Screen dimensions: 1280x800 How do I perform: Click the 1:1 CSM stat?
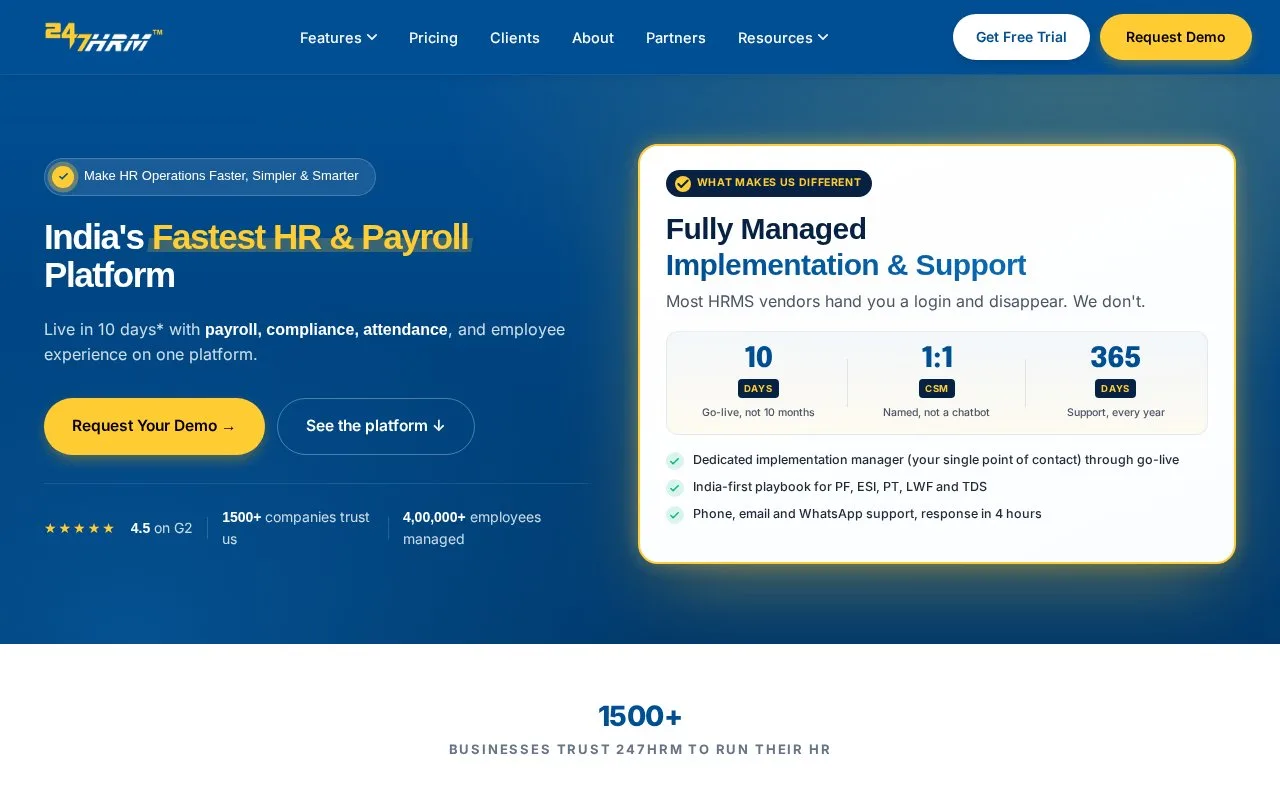click(x=937, y=382)
